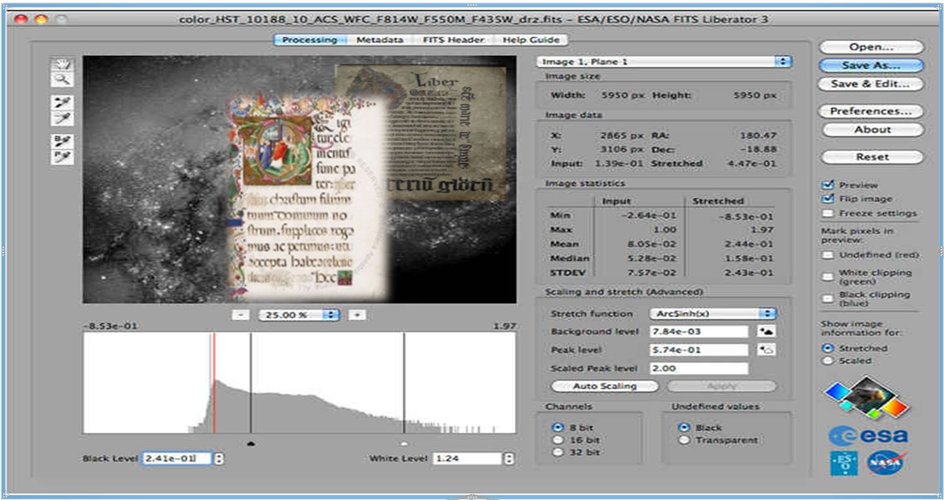
Task: Click the Black Level input field
Action: [176, 459]
